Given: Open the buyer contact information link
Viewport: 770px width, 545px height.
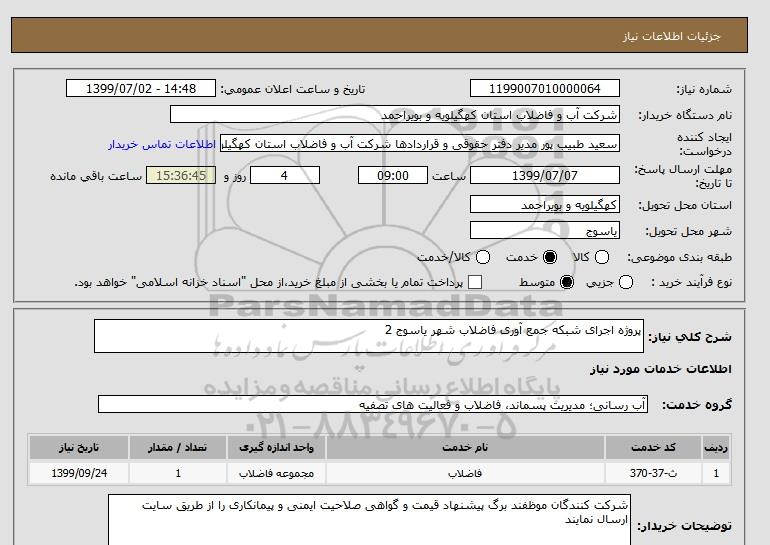Looking at the screenshot, I should pyautogui.click(x=162, y=145).
